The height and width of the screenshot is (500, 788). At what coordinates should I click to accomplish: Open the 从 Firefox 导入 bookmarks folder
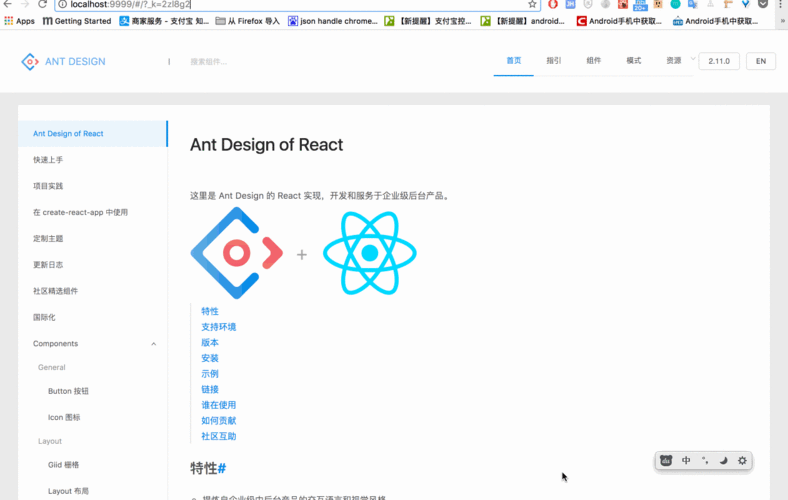pos(247,21)
